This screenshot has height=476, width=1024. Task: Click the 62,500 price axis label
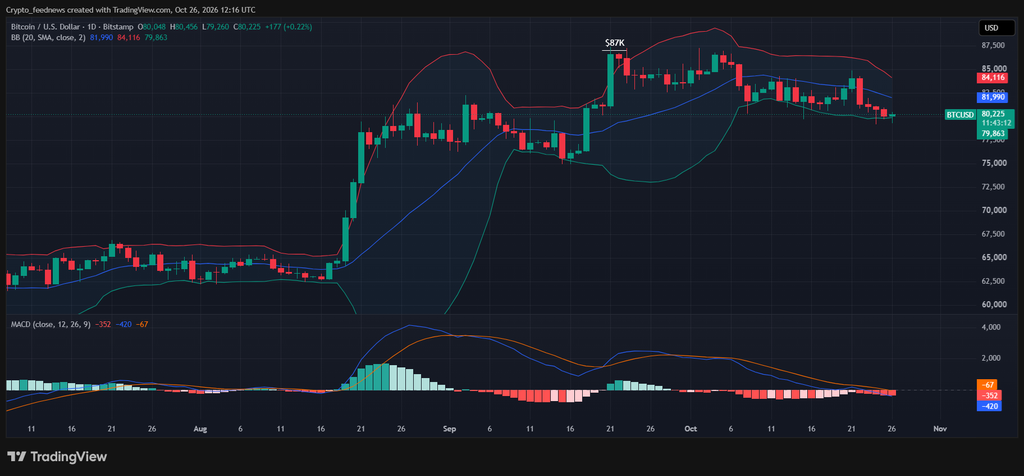(993, 281)
